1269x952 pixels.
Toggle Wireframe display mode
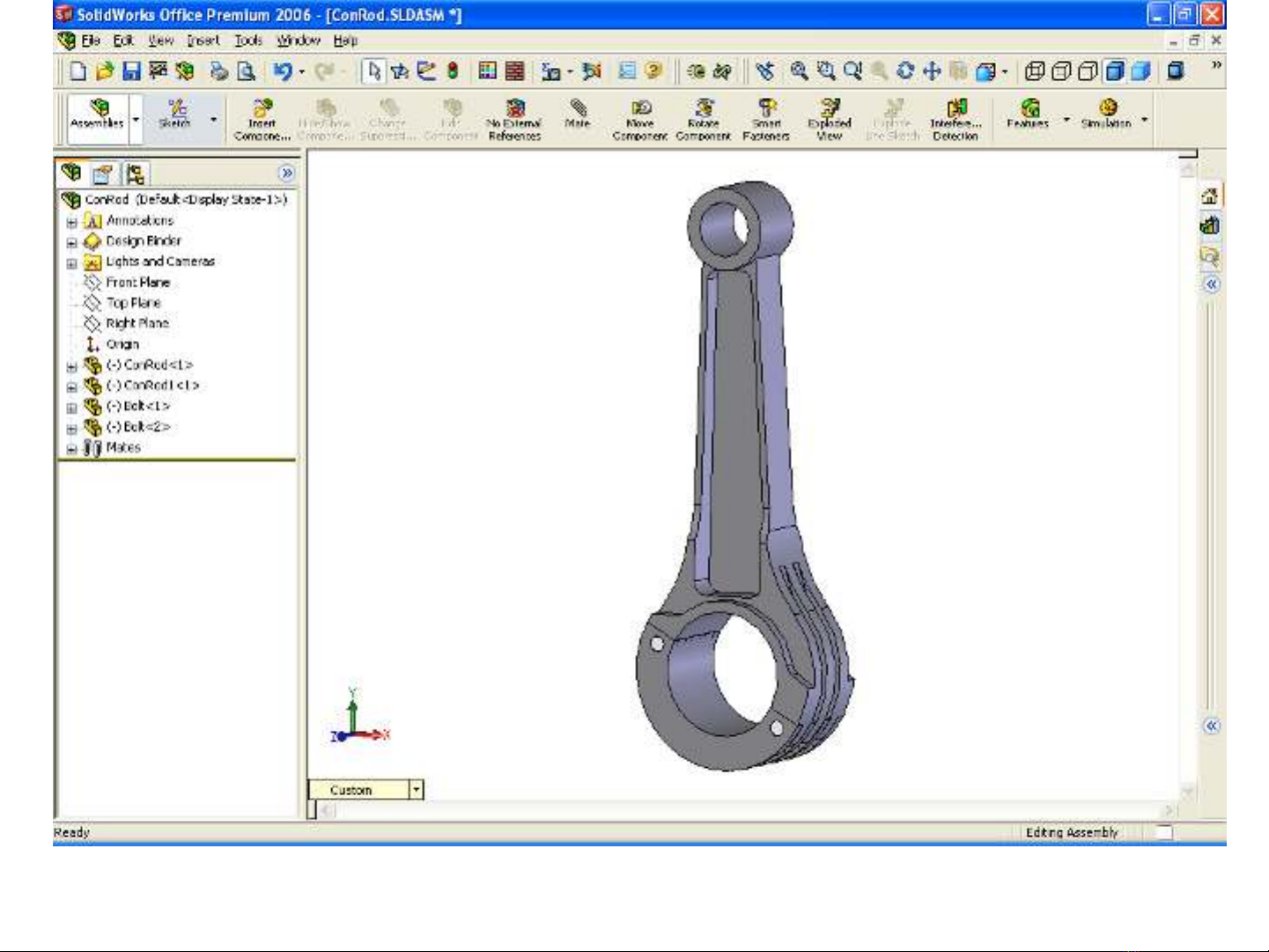click(x=1035, y=71)
